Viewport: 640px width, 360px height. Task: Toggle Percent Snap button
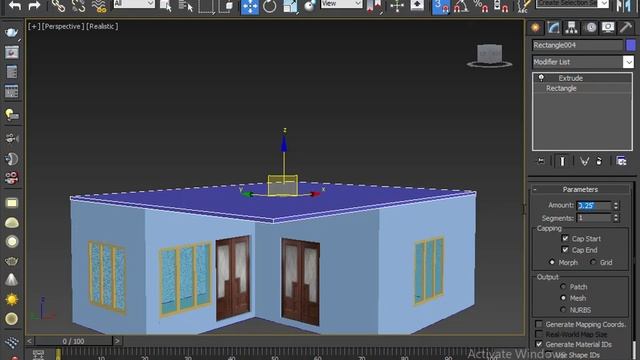(x=482, y=7)
